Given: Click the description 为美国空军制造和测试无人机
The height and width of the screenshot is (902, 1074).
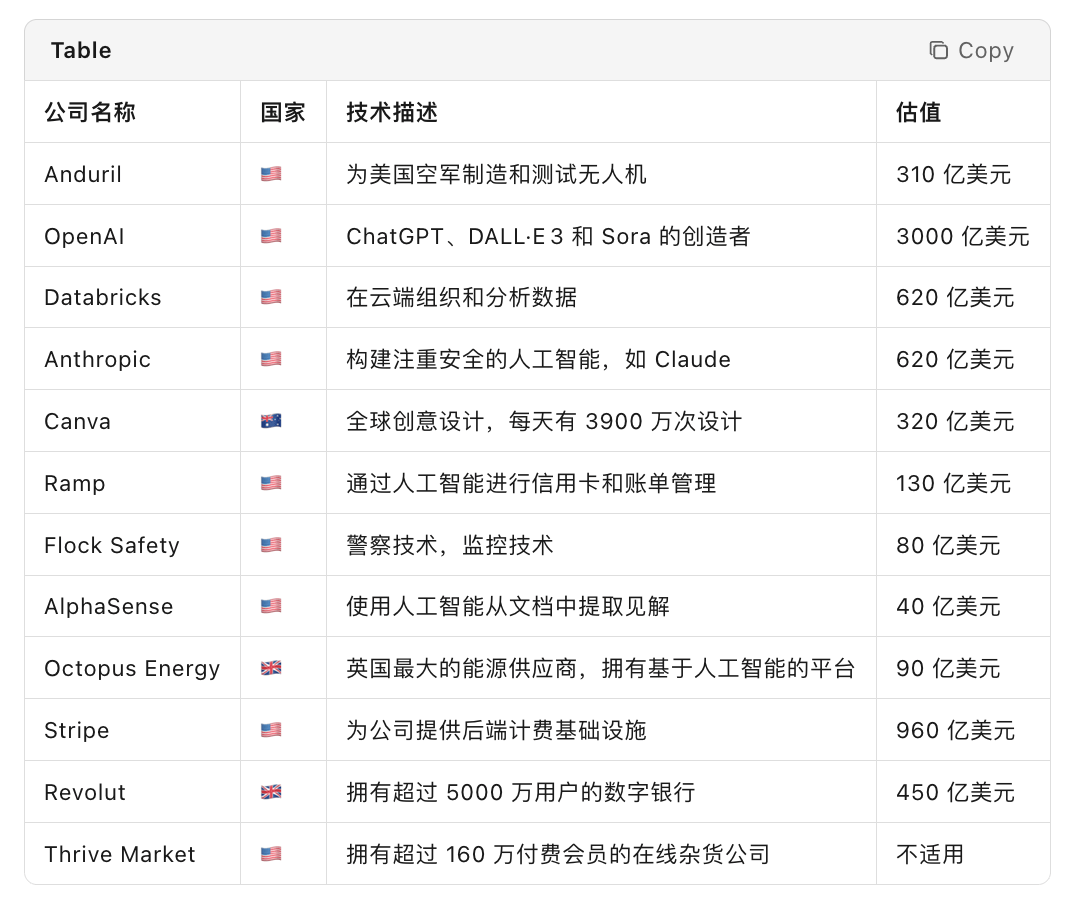Looking at the screenshot, I should click(x=496, y=174).
